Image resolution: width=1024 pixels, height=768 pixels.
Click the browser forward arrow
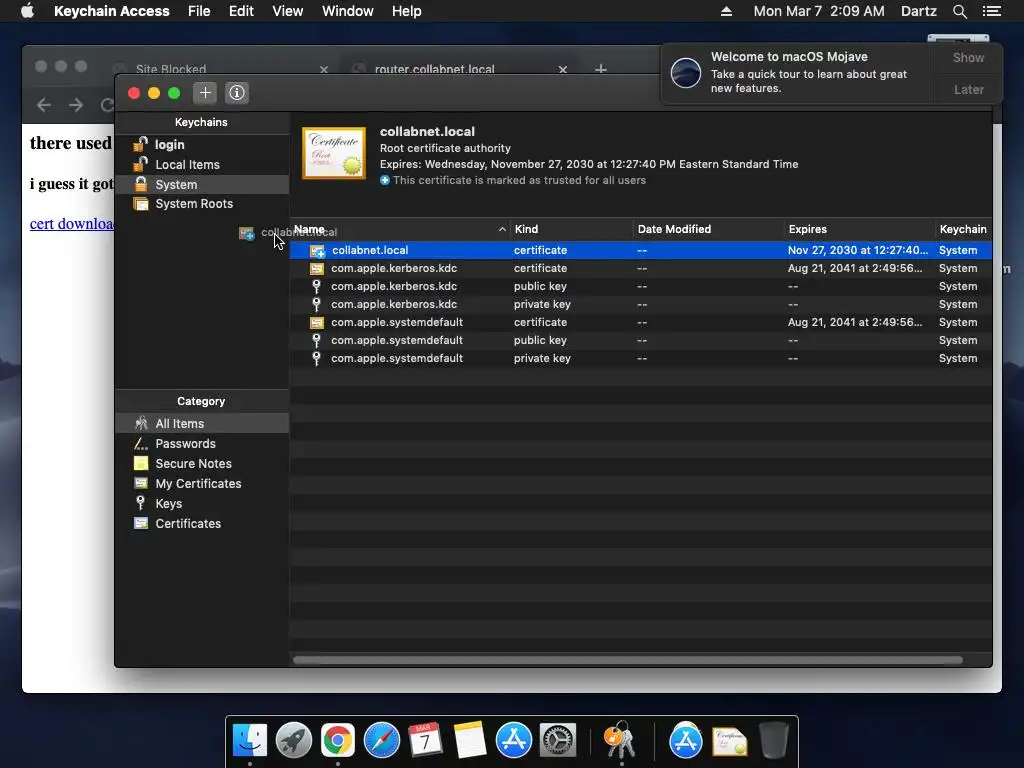coord(76,104)
